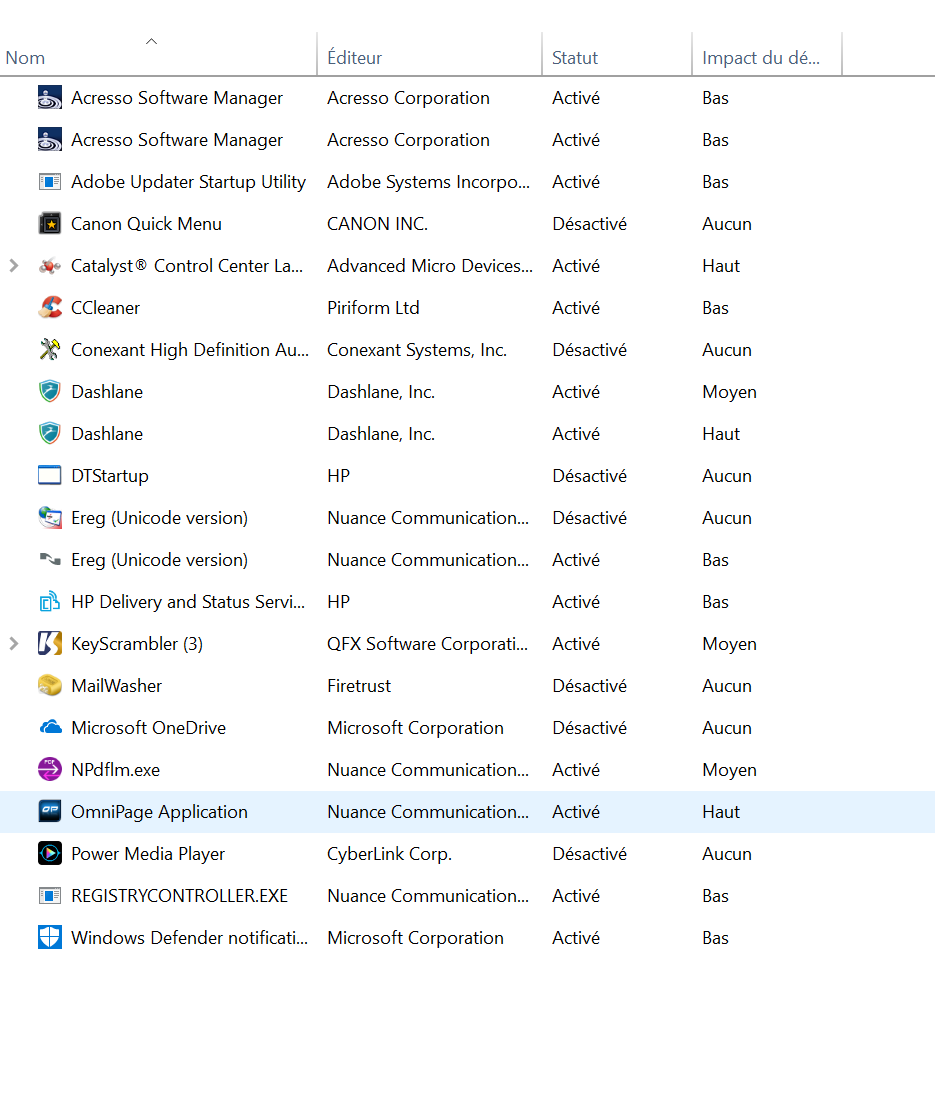The image size is (935, 1120).
Task: Click the CCleaner icon
Action: coord(49,308)
